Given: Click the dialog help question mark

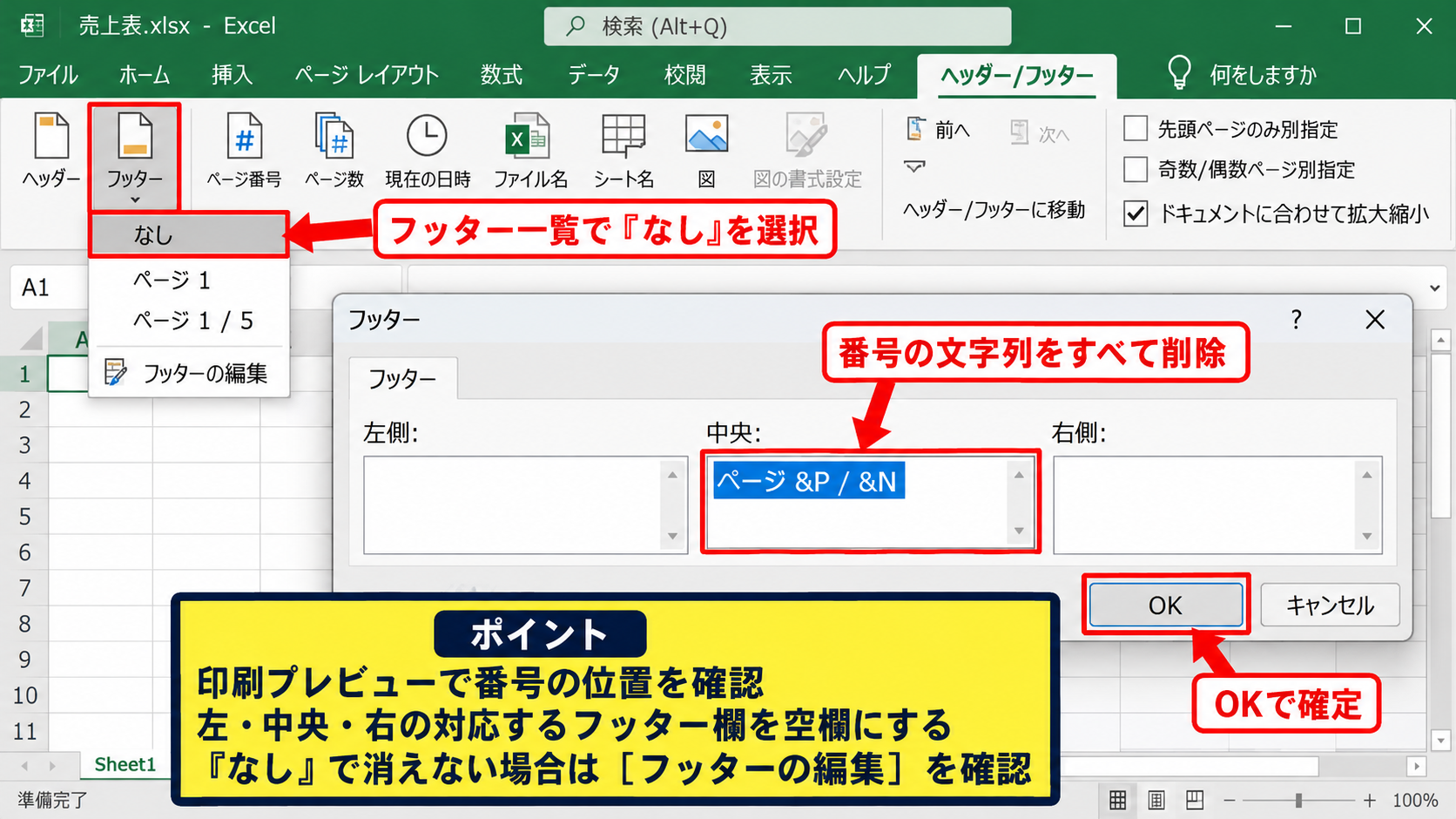Looking at the screenshot, I should pos(1296,320).
